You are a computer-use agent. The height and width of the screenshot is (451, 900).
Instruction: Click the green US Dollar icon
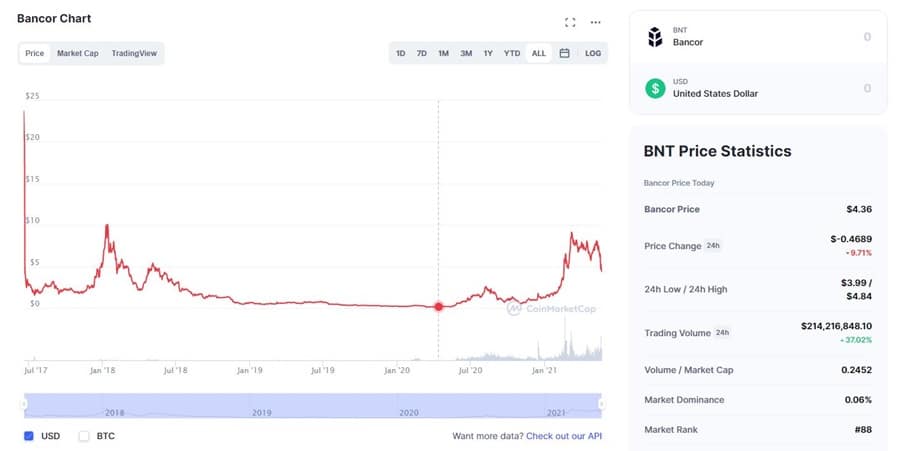coord(655,88)
